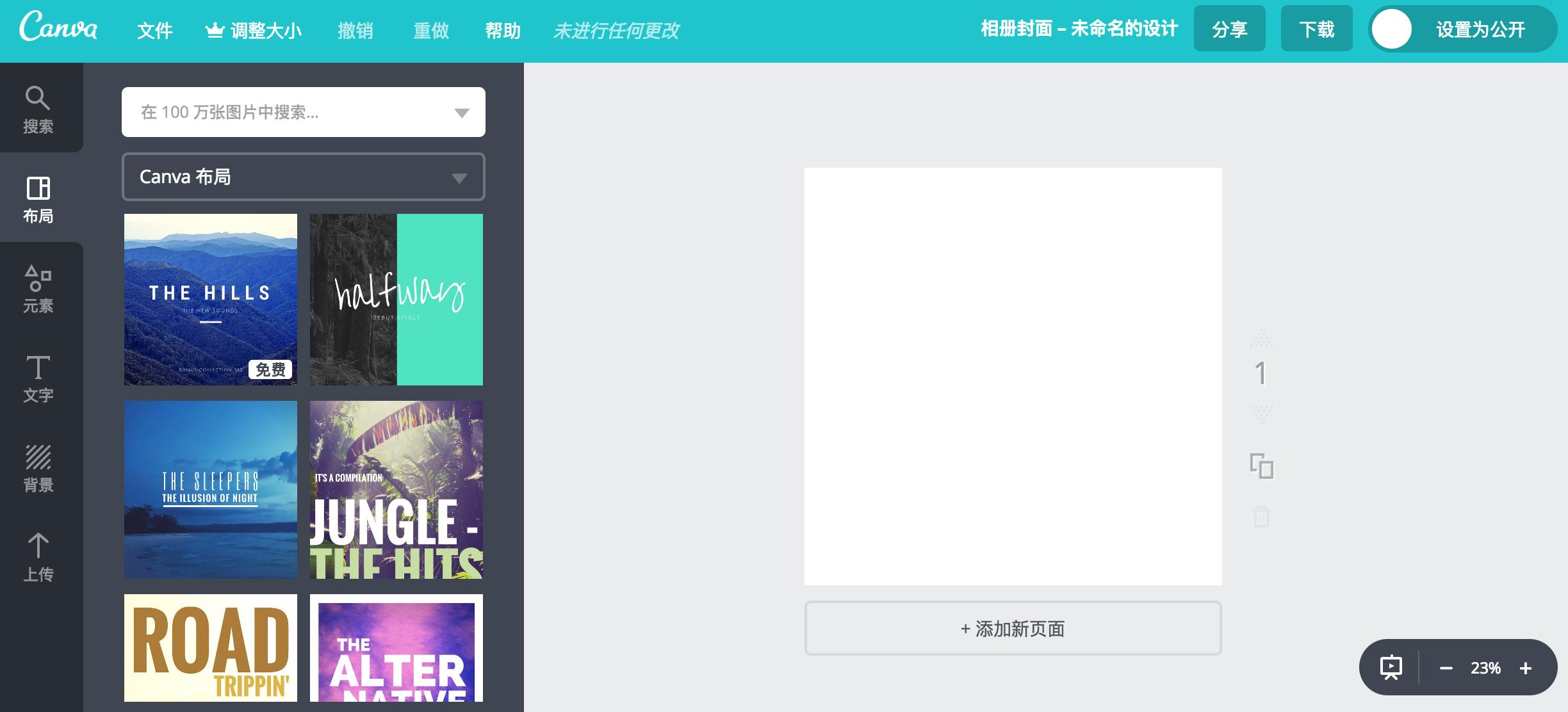Click the duplicate page icon
The height and width of the screenshot is (712, 1568).
pyautogui.click(x=1261, y=466)
